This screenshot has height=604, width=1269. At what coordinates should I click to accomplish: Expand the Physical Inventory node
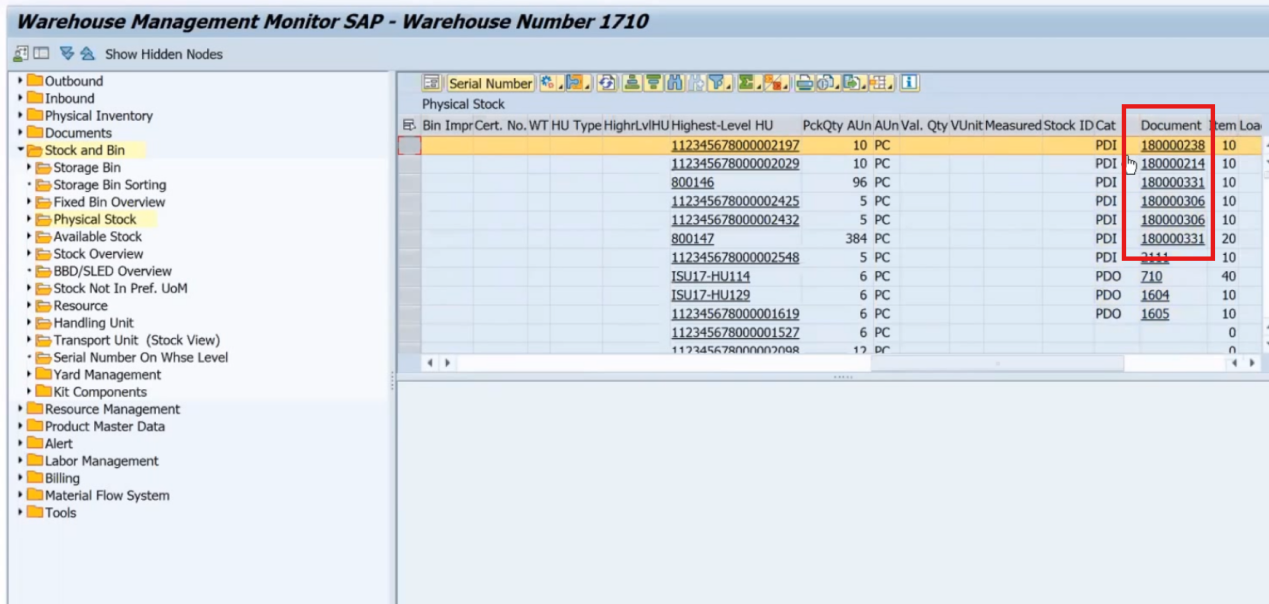pos(20,116)
